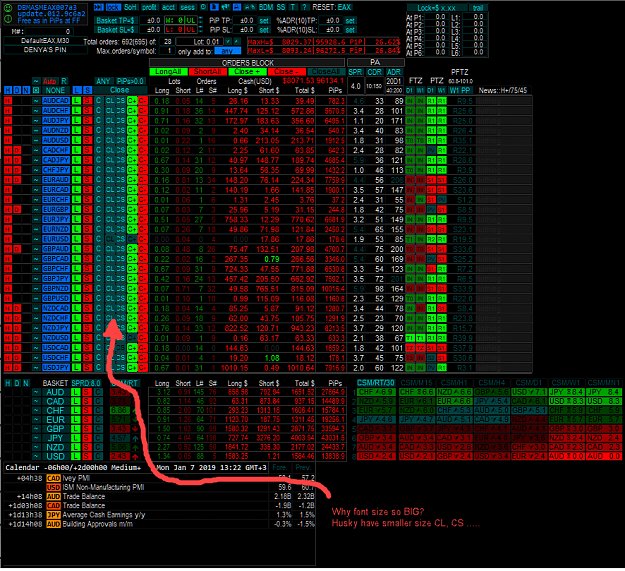This screenshot has width=625, height=571.
Task: Click the red C- icon for EURAUD
Action: [x=143, y=180]
